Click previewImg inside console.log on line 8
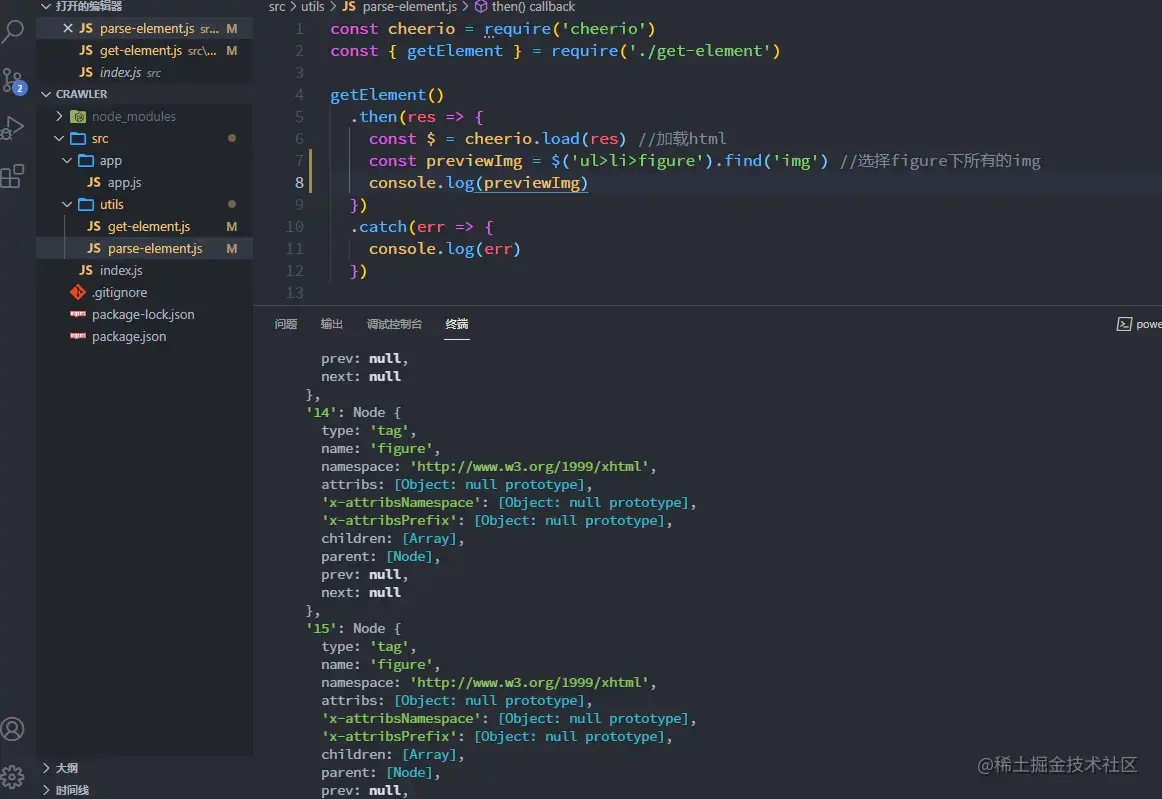The image size is (1162, 799). pos(531,183)
